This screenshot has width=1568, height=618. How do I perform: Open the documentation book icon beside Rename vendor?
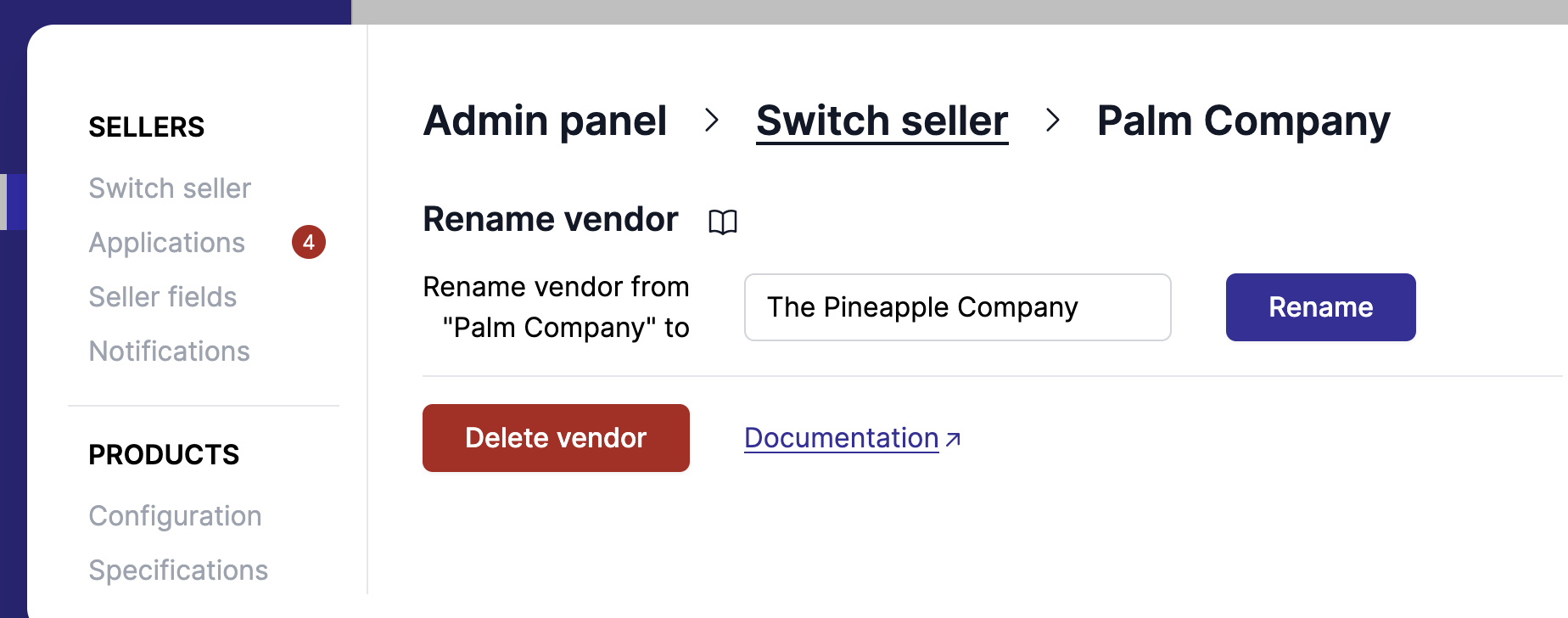coord(723,222)
